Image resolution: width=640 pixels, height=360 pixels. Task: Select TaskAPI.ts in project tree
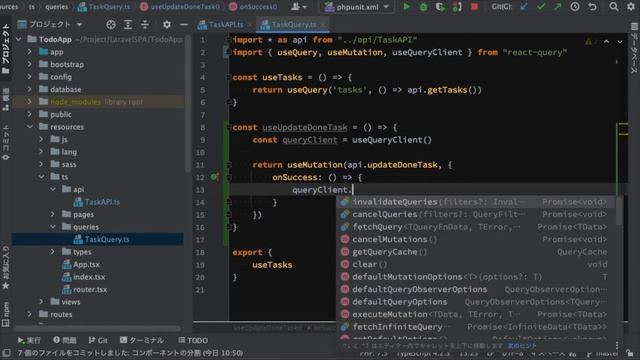(97, 202)
